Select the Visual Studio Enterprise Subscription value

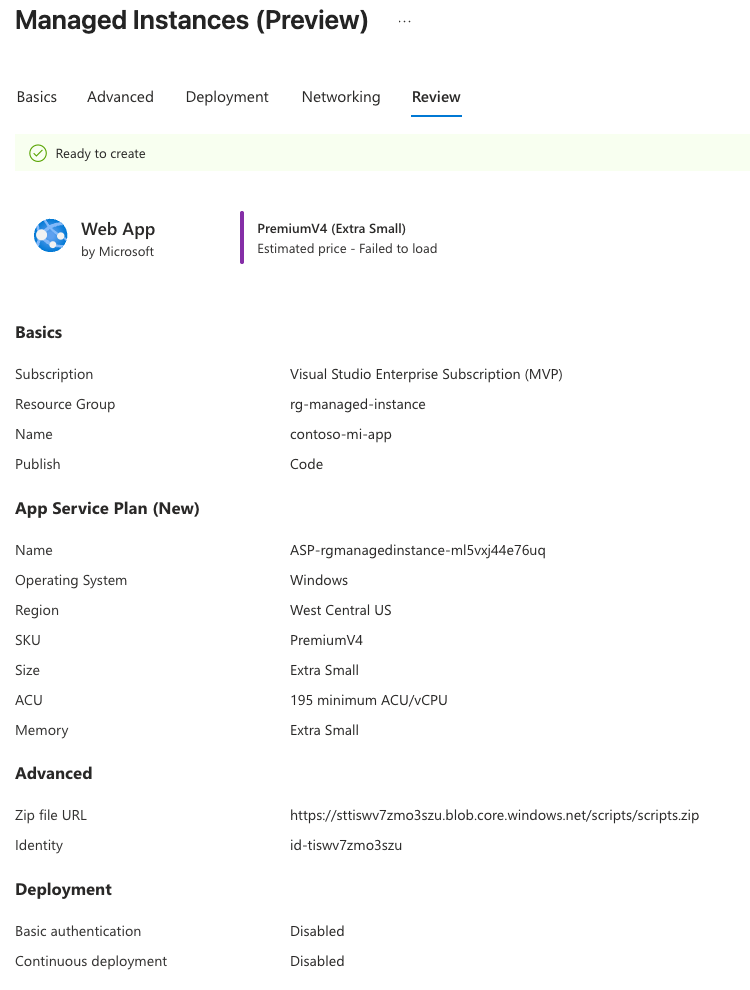[x=426, y=374]
